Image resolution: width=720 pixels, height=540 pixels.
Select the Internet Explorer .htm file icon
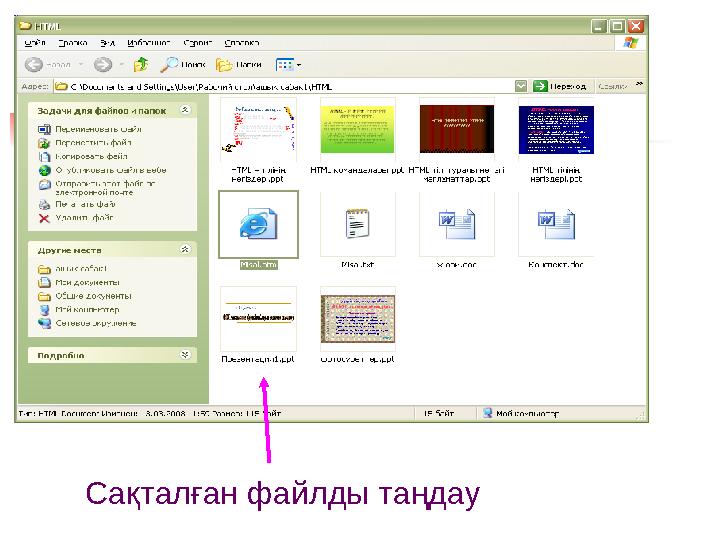click(x=258, y=224)
